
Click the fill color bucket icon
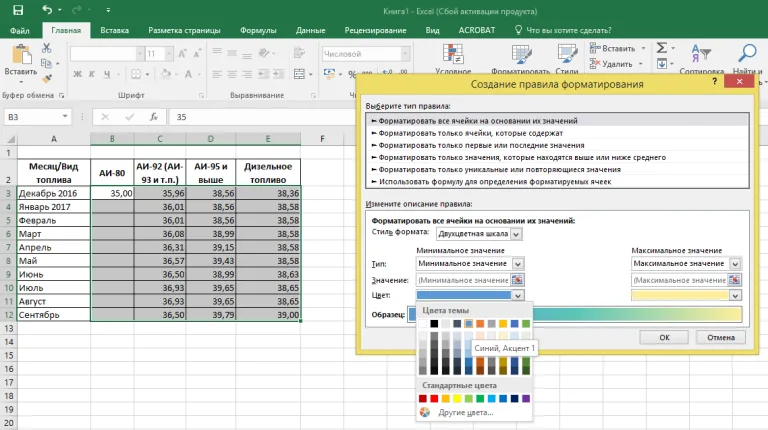[x=166, y=74]
